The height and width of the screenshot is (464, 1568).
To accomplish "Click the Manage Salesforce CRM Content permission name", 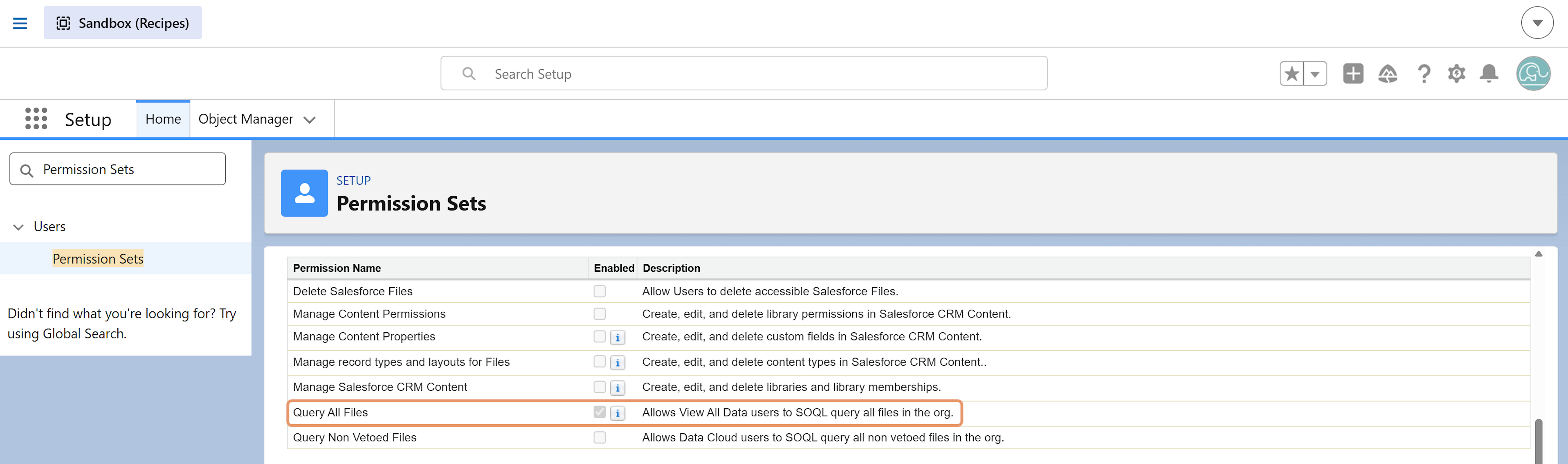I will (380, 387).
